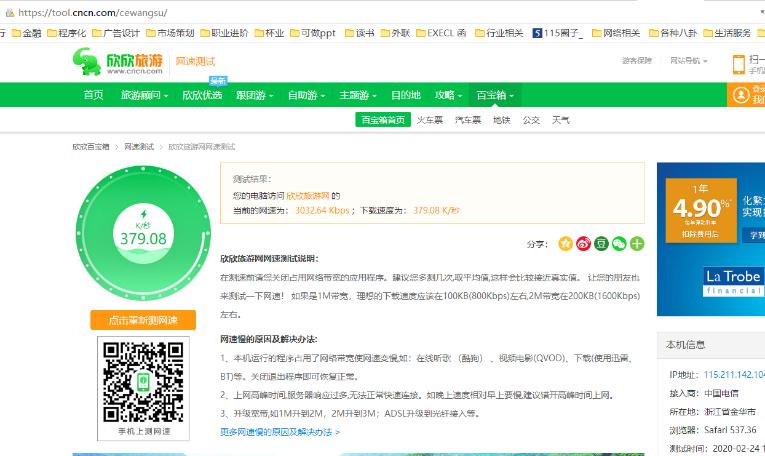765x456 pixels.
Task: Go to 首页 in the green navbar
Action: coord(93,95)
